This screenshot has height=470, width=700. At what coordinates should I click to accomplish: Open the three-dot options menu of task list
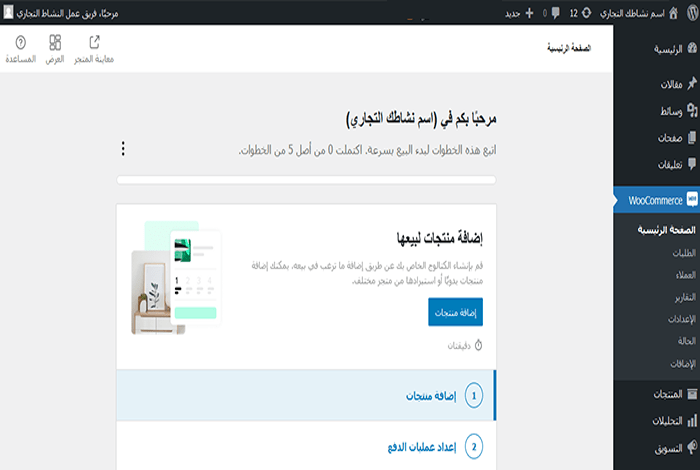point(123,149)
